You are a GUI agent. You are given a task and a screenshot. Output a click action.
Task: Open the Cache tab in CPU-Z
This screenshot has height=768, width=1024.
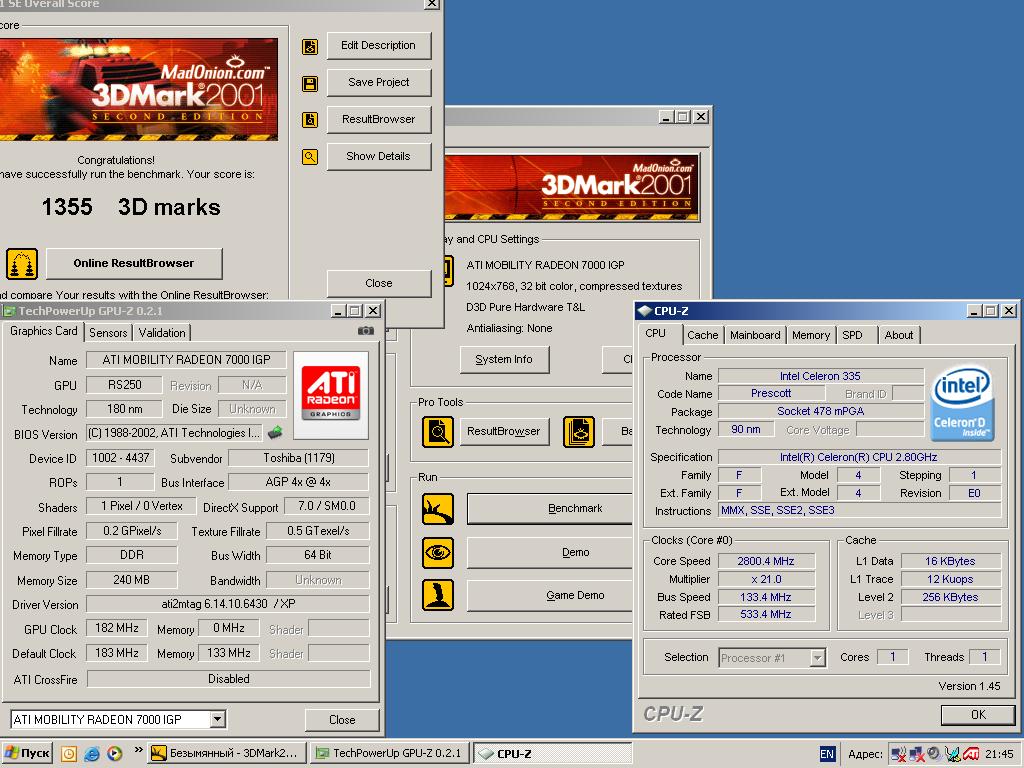[x=703, y=335]
